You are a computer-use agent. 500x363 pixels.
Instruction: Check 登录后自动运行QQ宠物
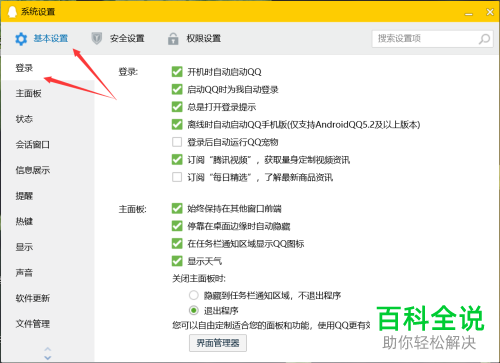click(177, 142)
